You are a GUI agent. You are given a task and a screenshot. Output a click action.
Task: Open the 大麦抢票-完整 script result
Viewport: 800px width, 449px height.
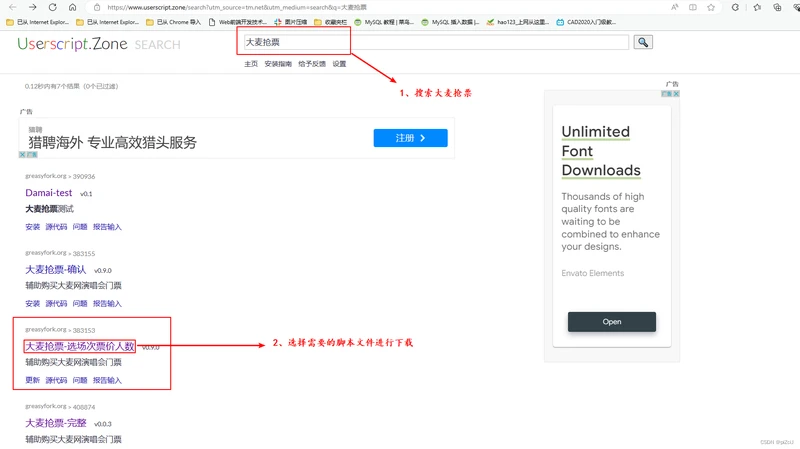pyautogui.click(x=56, y=423)
